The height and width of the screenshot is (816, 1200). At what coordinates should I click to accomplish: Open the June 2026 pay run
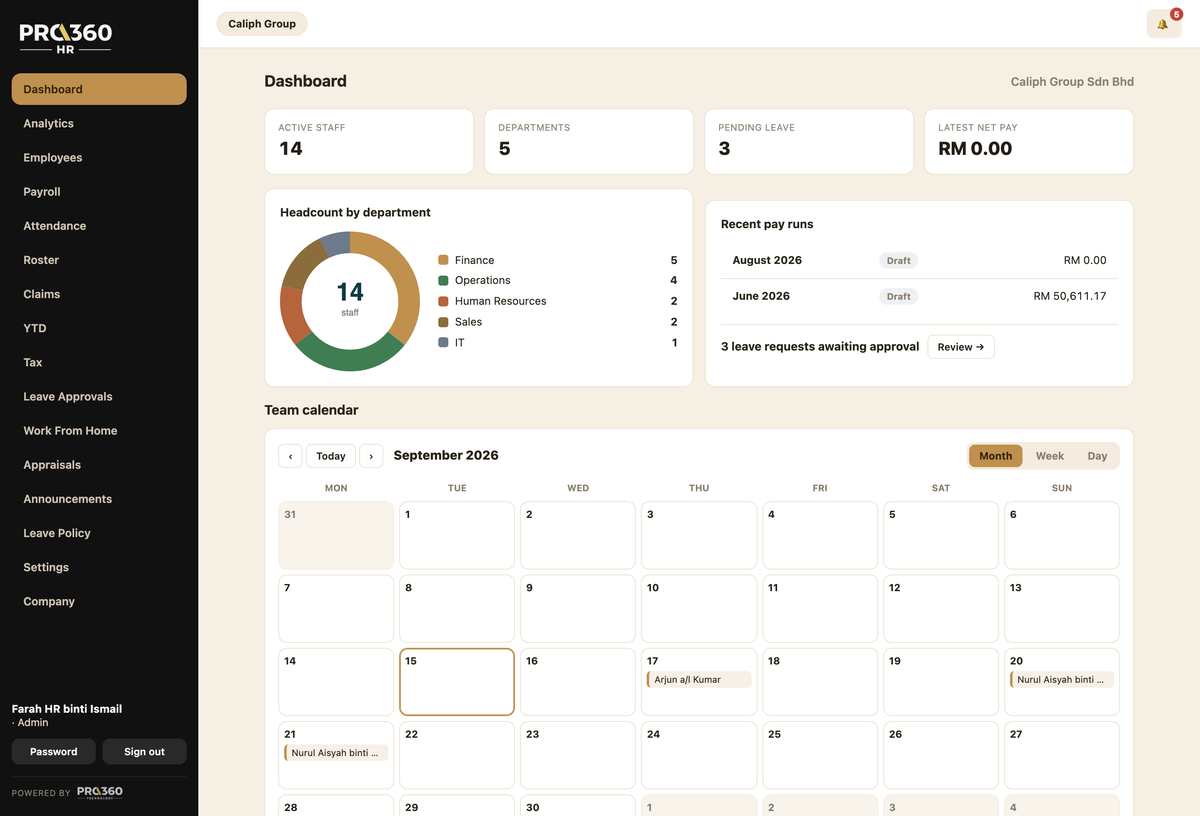pos(919,296)
